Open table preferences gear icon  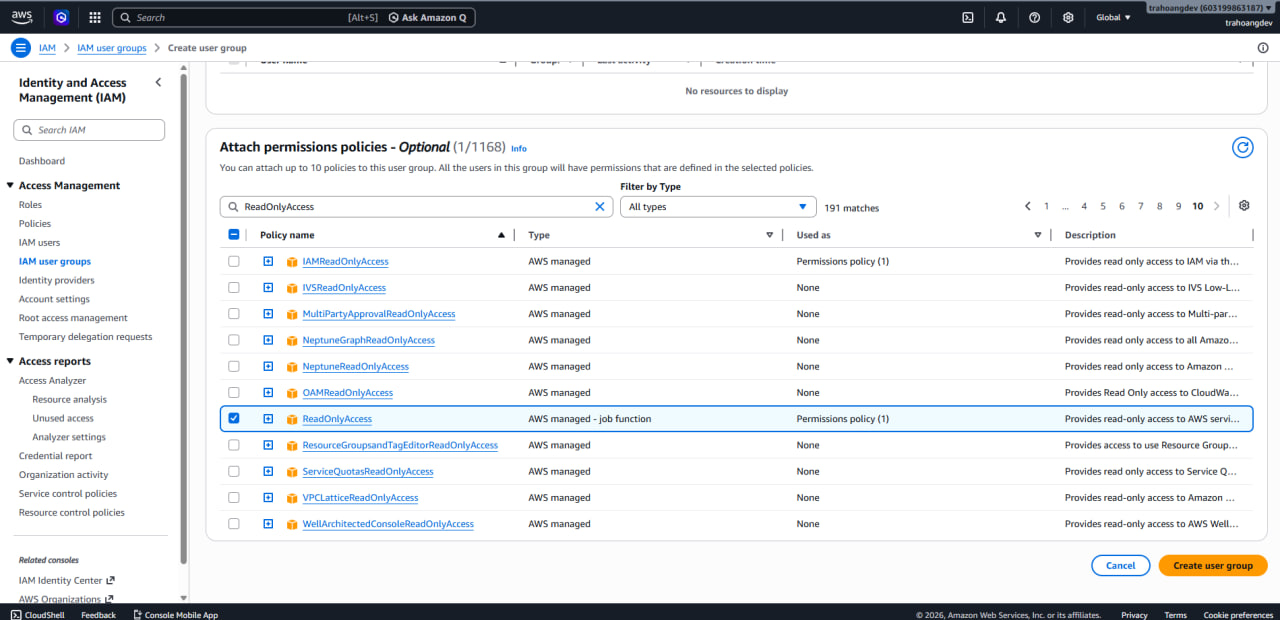coord(1244,206)
